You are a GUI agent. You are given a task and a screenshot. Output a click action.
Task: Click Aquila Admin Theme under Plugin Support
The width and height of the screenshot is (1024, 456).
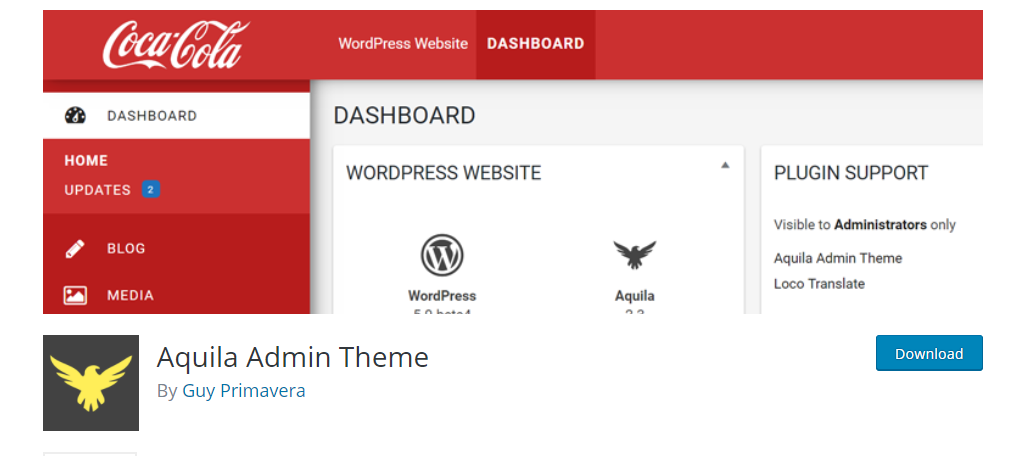[x=837, y=258]
